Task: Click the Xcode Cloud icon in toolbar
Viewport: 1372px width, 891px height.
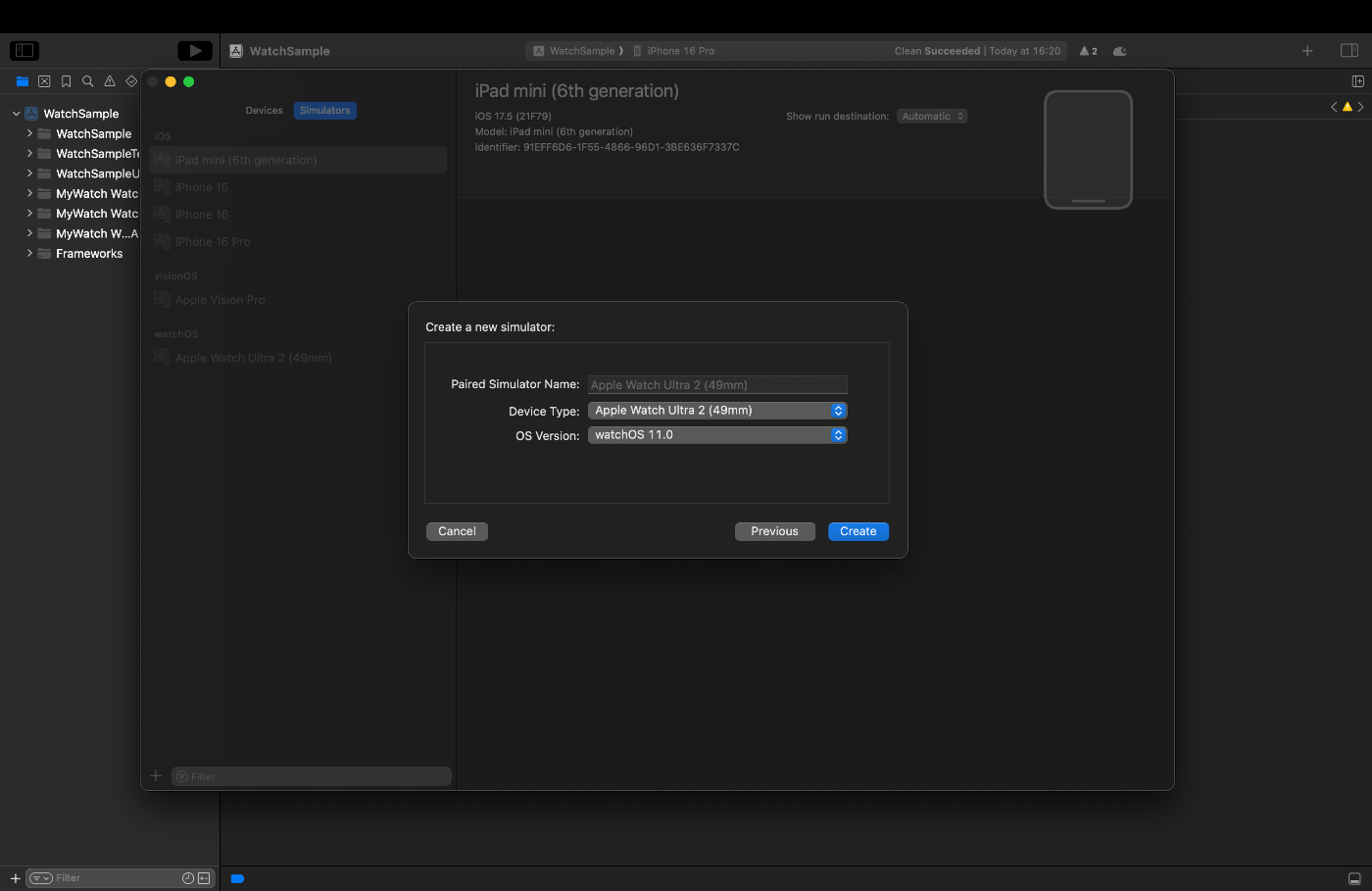Action: 1120,51
